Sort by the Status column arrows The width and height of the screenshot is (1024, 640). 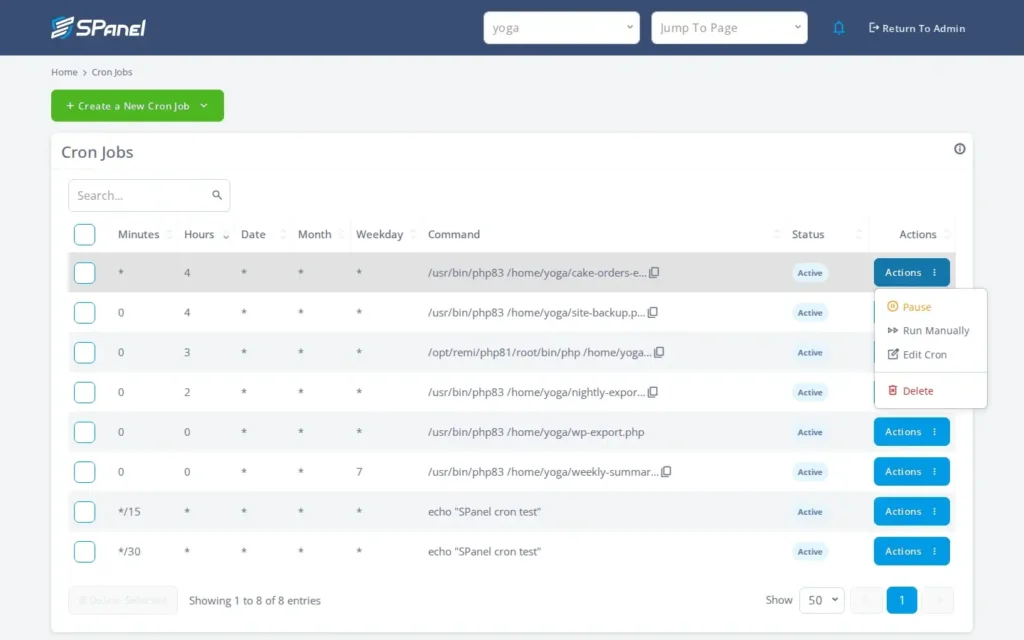click(x=859, y=234)
